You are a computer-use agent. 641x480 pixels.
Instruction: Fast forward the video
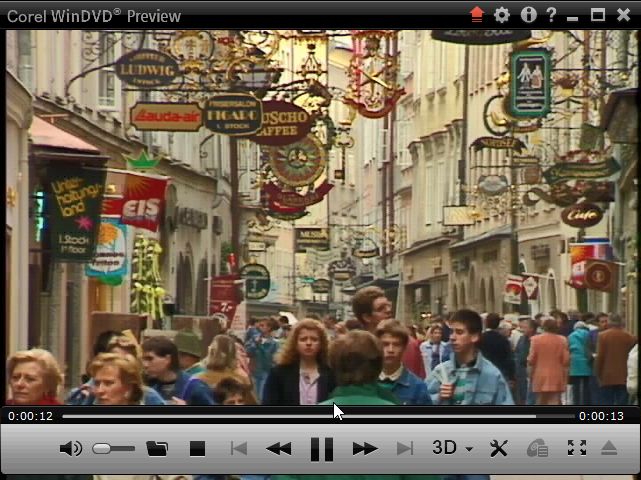365,449
